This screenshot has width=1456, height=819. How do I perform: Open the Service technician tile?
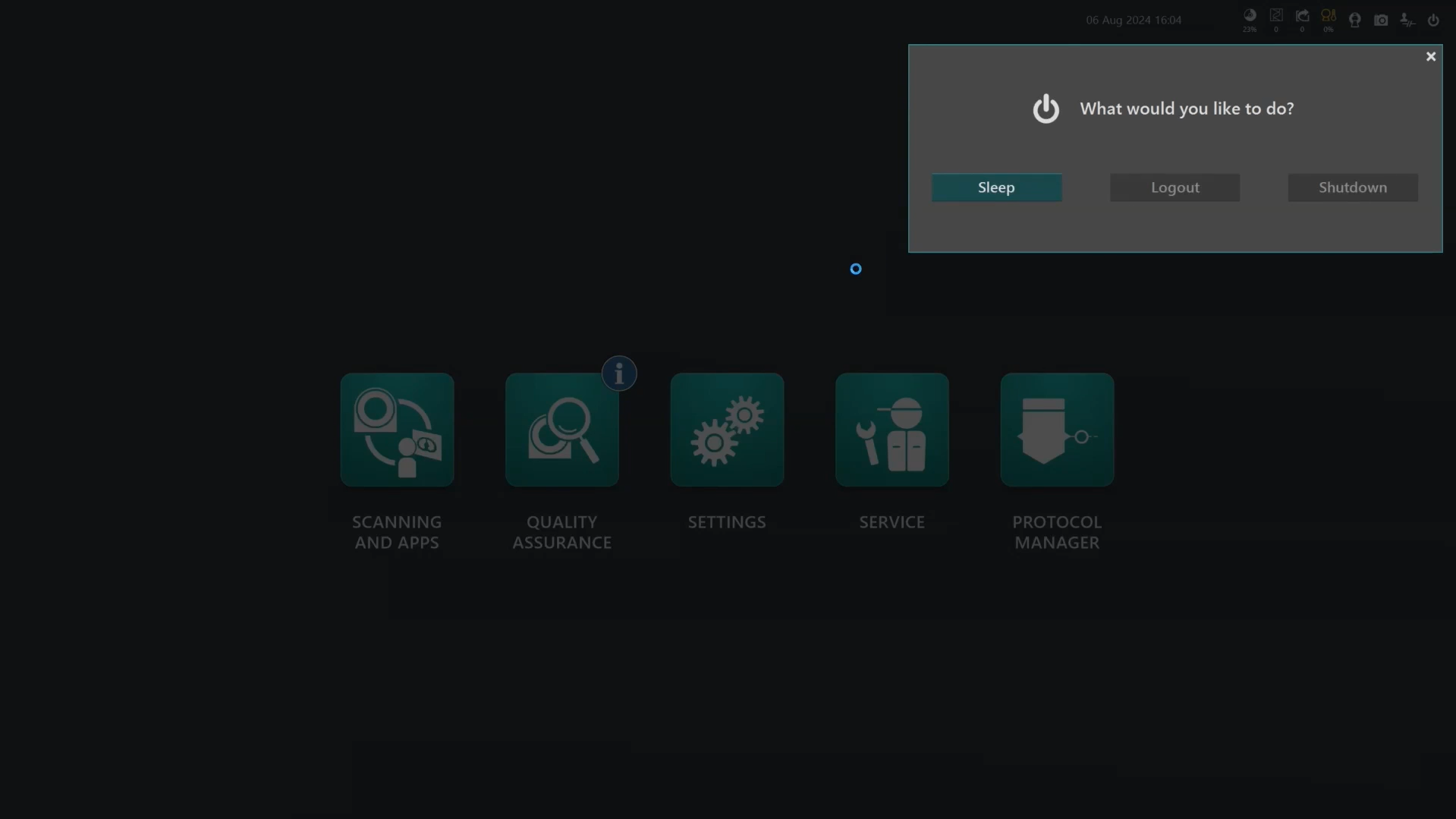[x=892, y=430]
